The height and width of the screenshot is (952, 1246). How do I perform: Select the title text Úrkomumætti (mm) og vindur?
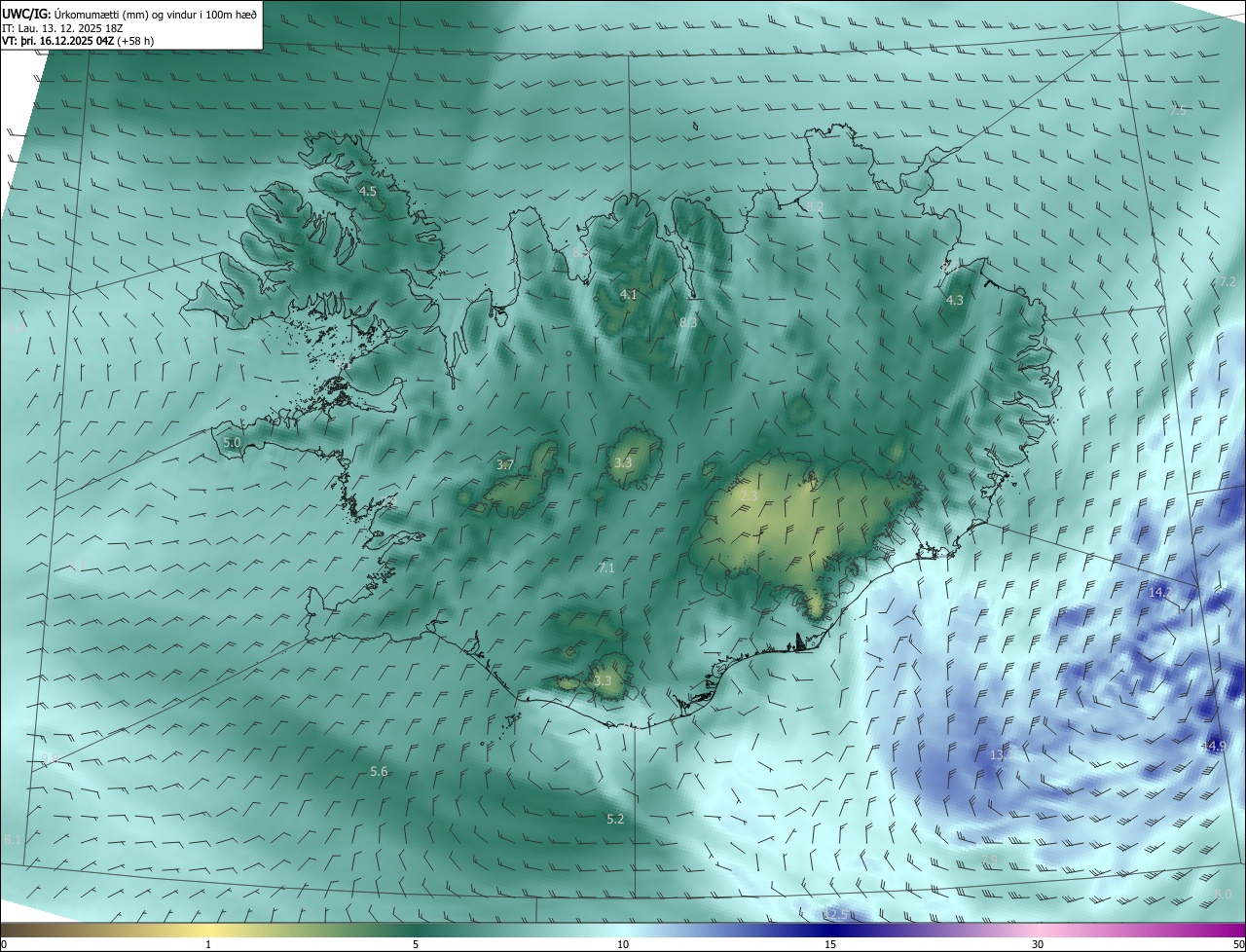point(127,15)
